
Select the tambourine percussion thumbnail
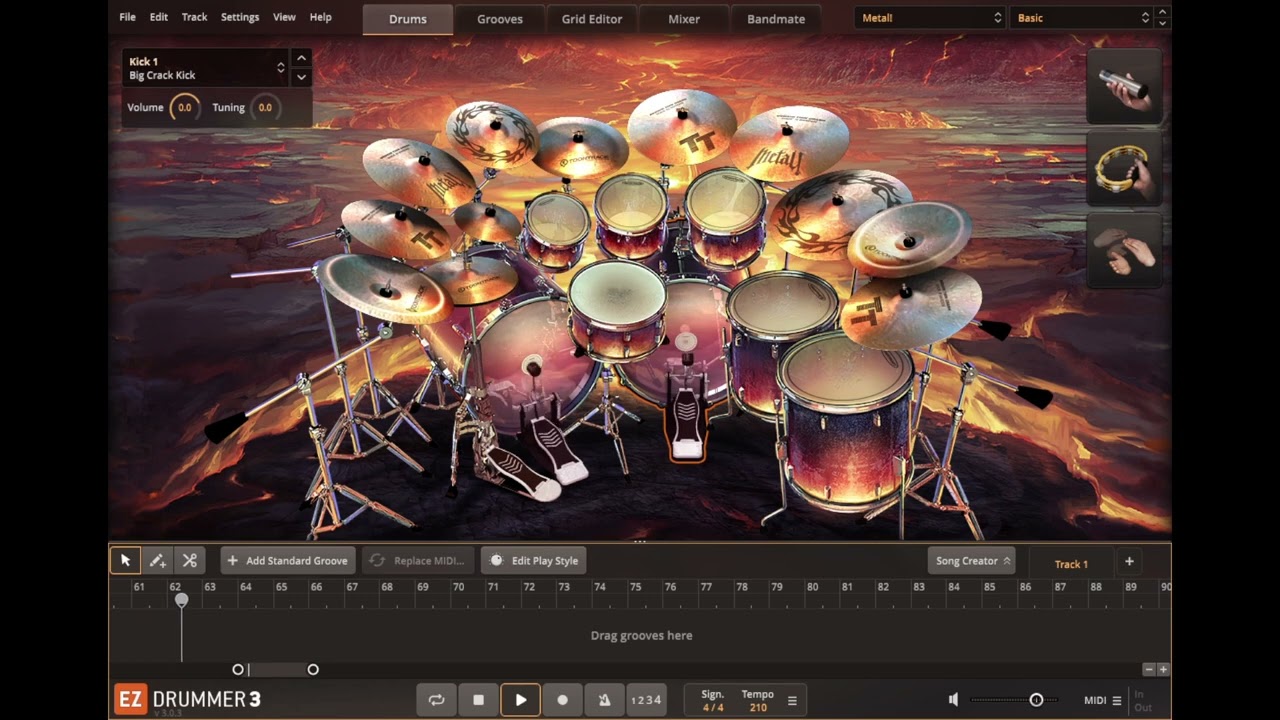(1125, 168)
